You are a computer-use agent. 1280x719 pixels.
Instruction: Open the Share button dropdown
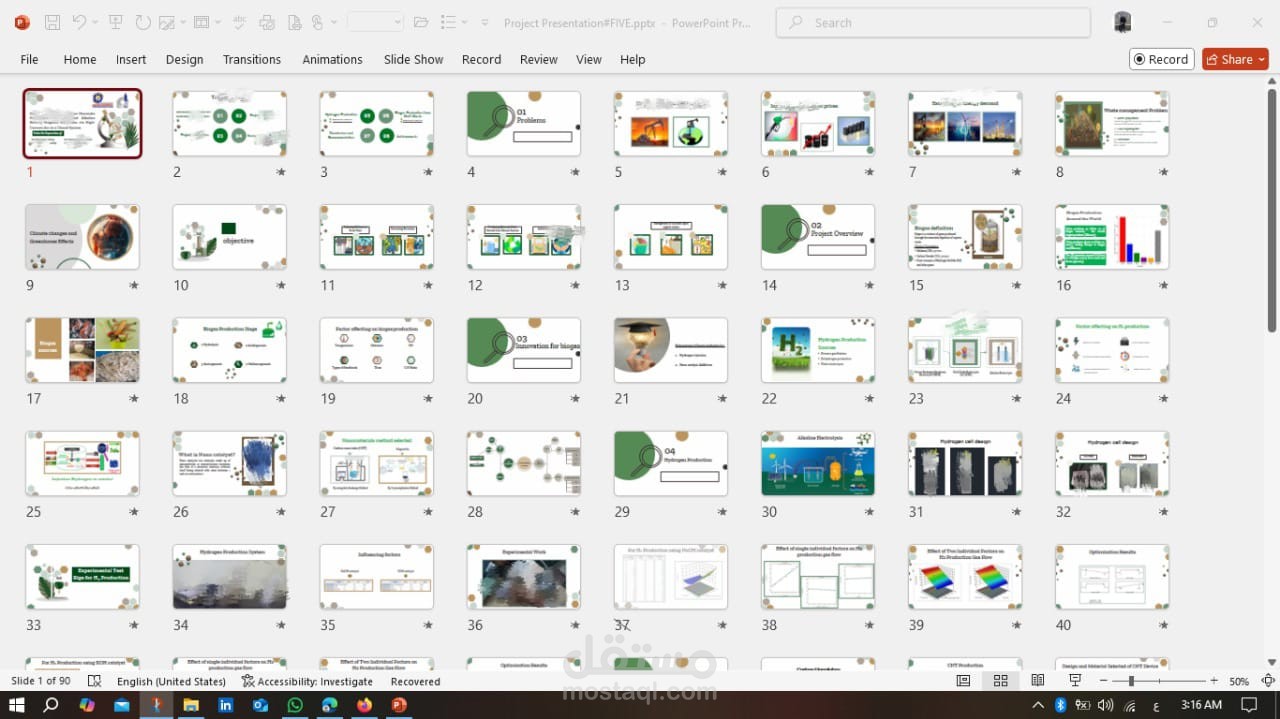1262,59
